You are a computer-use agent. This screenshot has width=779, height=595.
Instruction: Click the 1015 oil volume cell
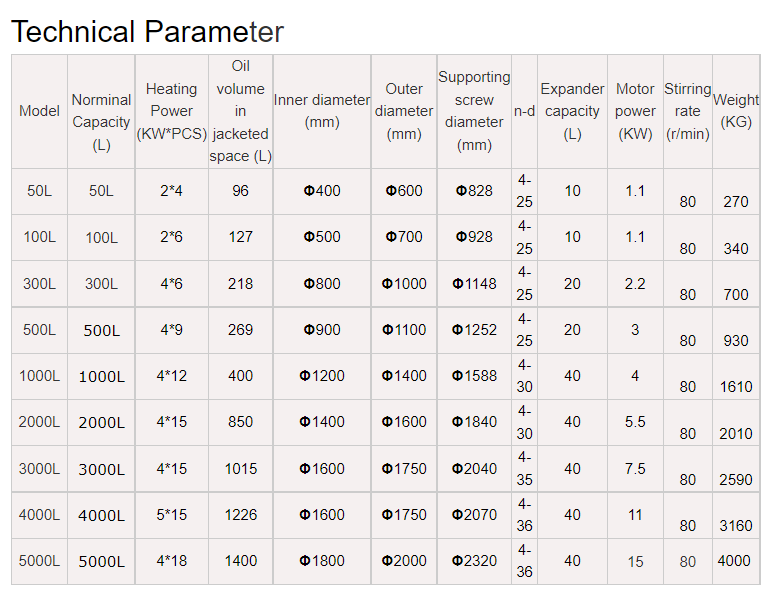[240, 468]
